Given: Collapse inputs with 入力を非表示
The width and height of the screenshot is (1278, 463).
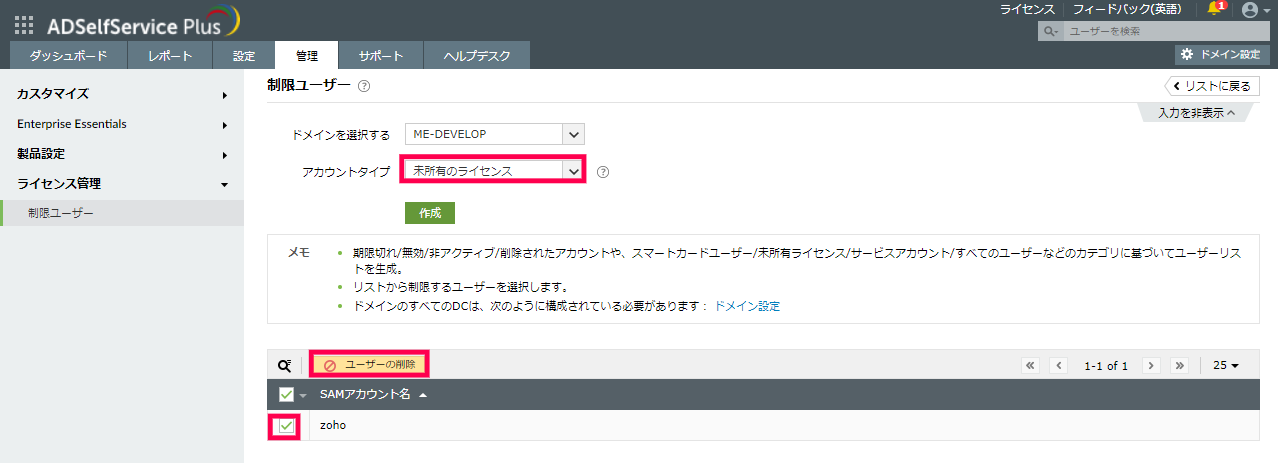Looking at the screenshot, I should 1196,113.
